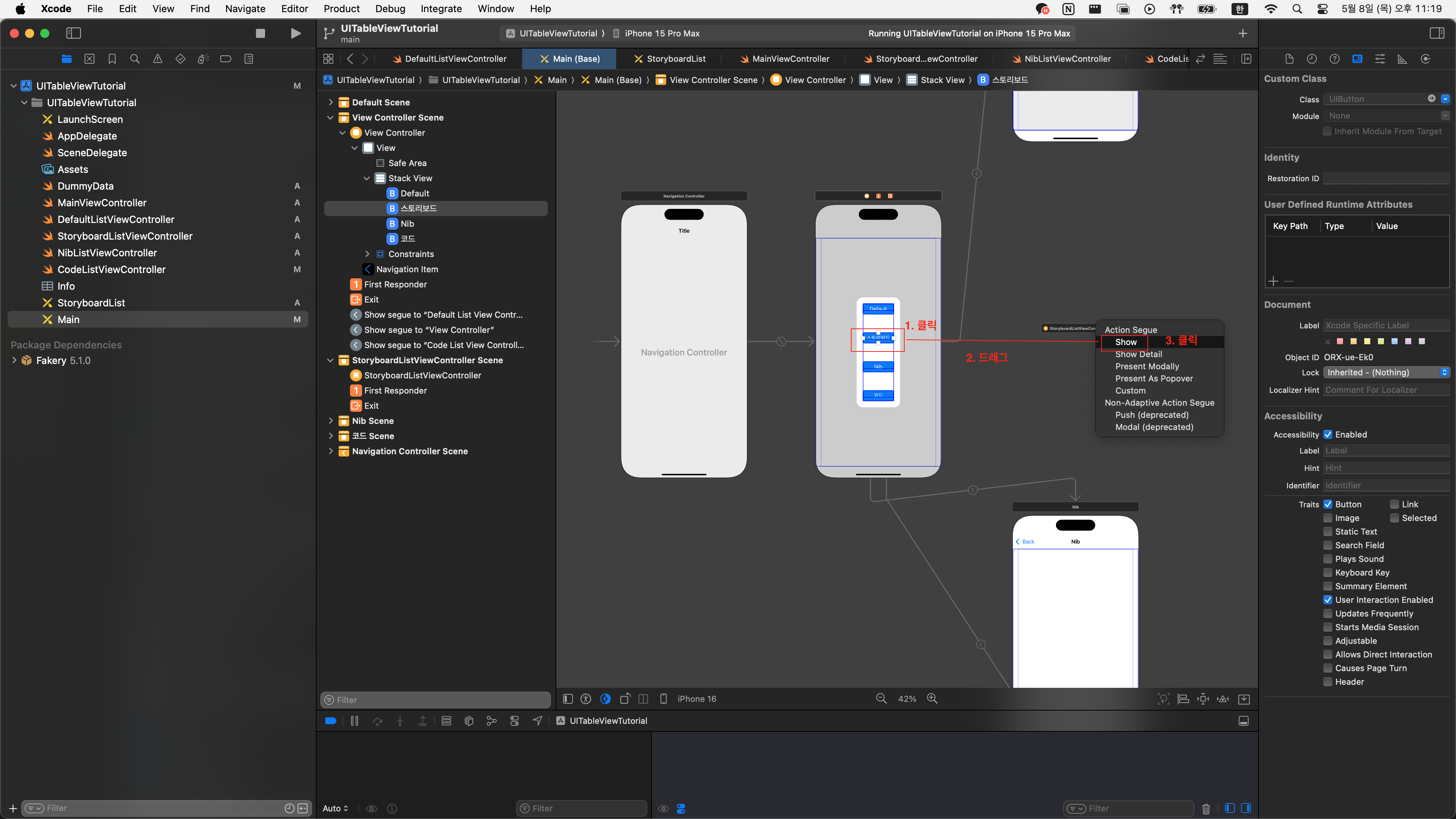1456x819 pixels.
Task: Uncheck Accessibility Enabled
Action: pos(1328,435)
